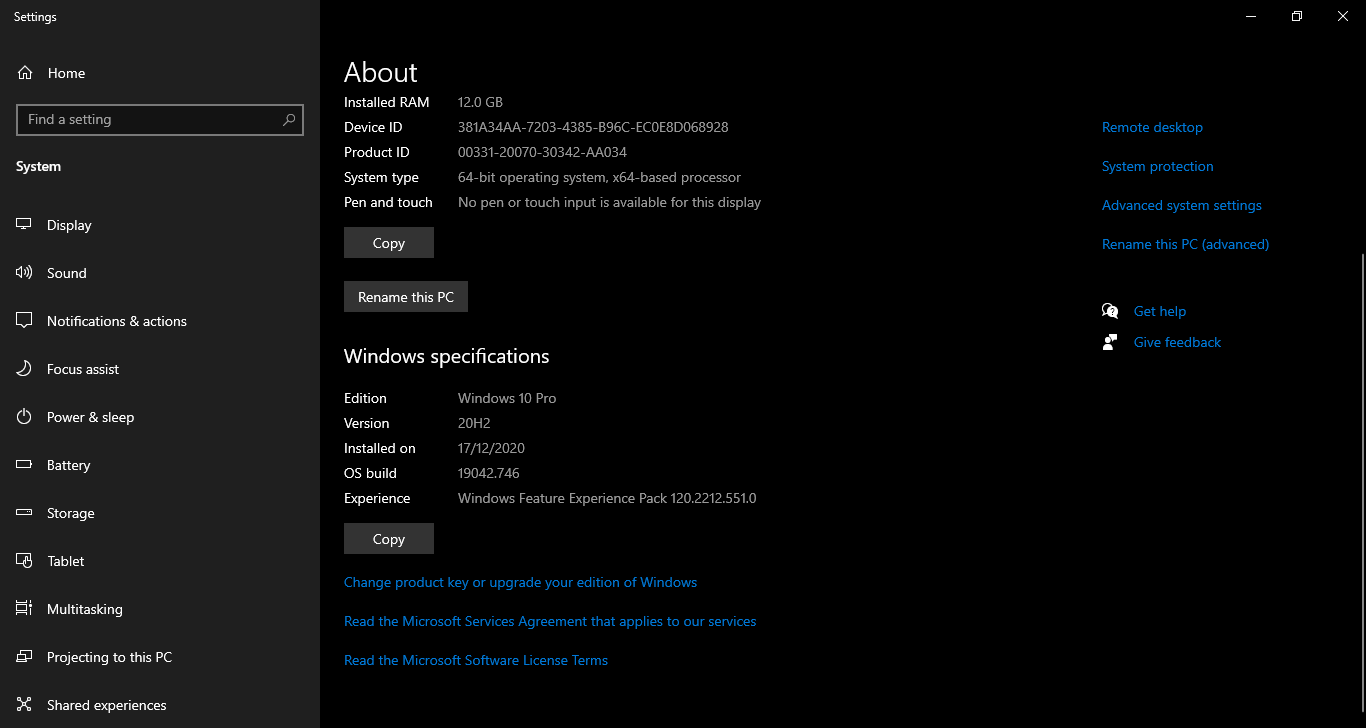
Task: Copy device specifications with upper Copy button
Action: 389,243
